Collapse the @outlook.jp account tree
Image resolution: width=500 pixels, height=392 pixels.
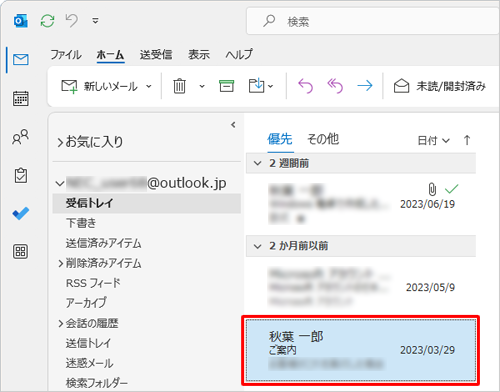[x=60, y=183]
